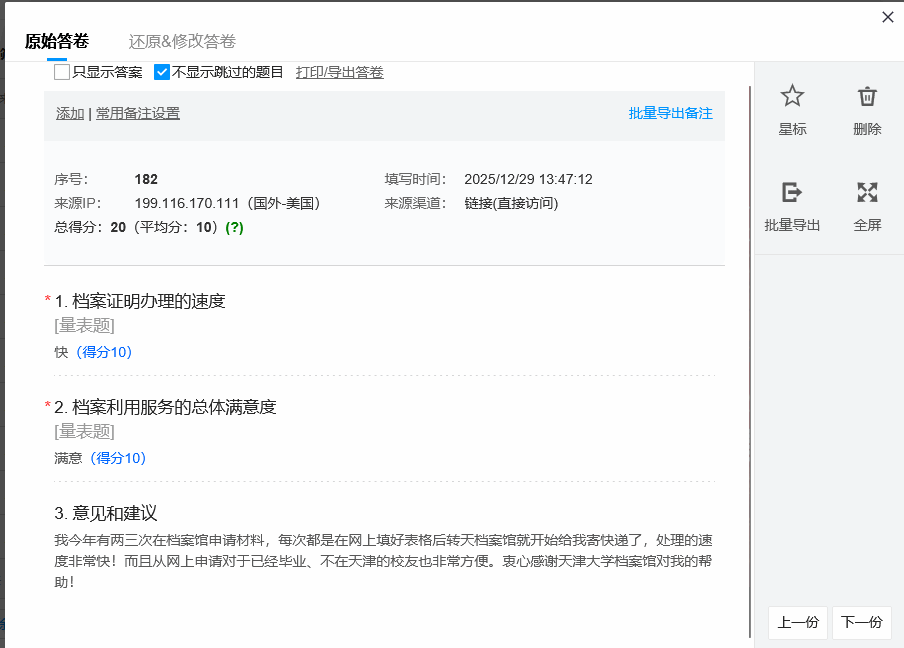Image resolution: width=904 pixels, height=648 pixels.
Task: Open 常用备注设置 settings link
Action: click(x=138, y=113)
